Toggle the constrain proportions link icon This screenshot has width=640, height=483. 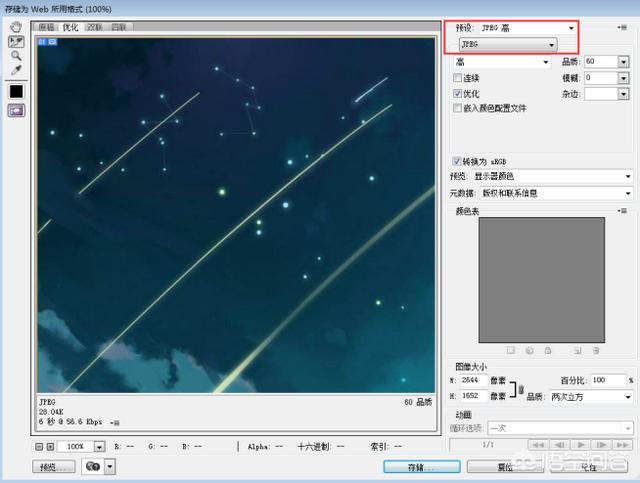[521, 390]
